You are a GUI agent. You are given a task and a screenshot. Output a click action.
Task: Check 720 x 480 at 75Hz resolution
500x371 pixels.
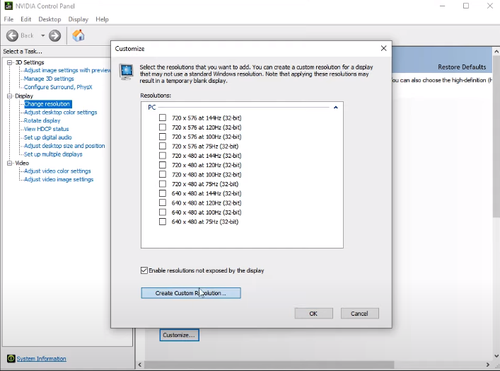[162, 184]
